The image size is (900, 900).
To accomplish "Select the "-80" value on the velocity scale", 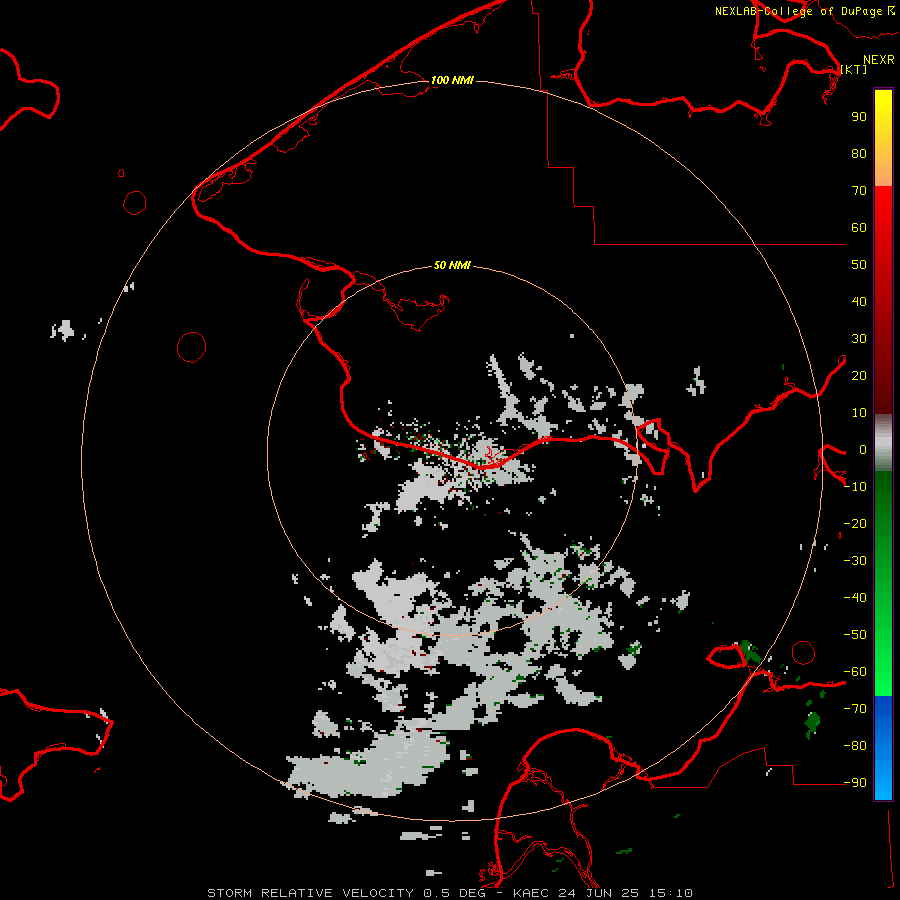I will tap(855, 746).
